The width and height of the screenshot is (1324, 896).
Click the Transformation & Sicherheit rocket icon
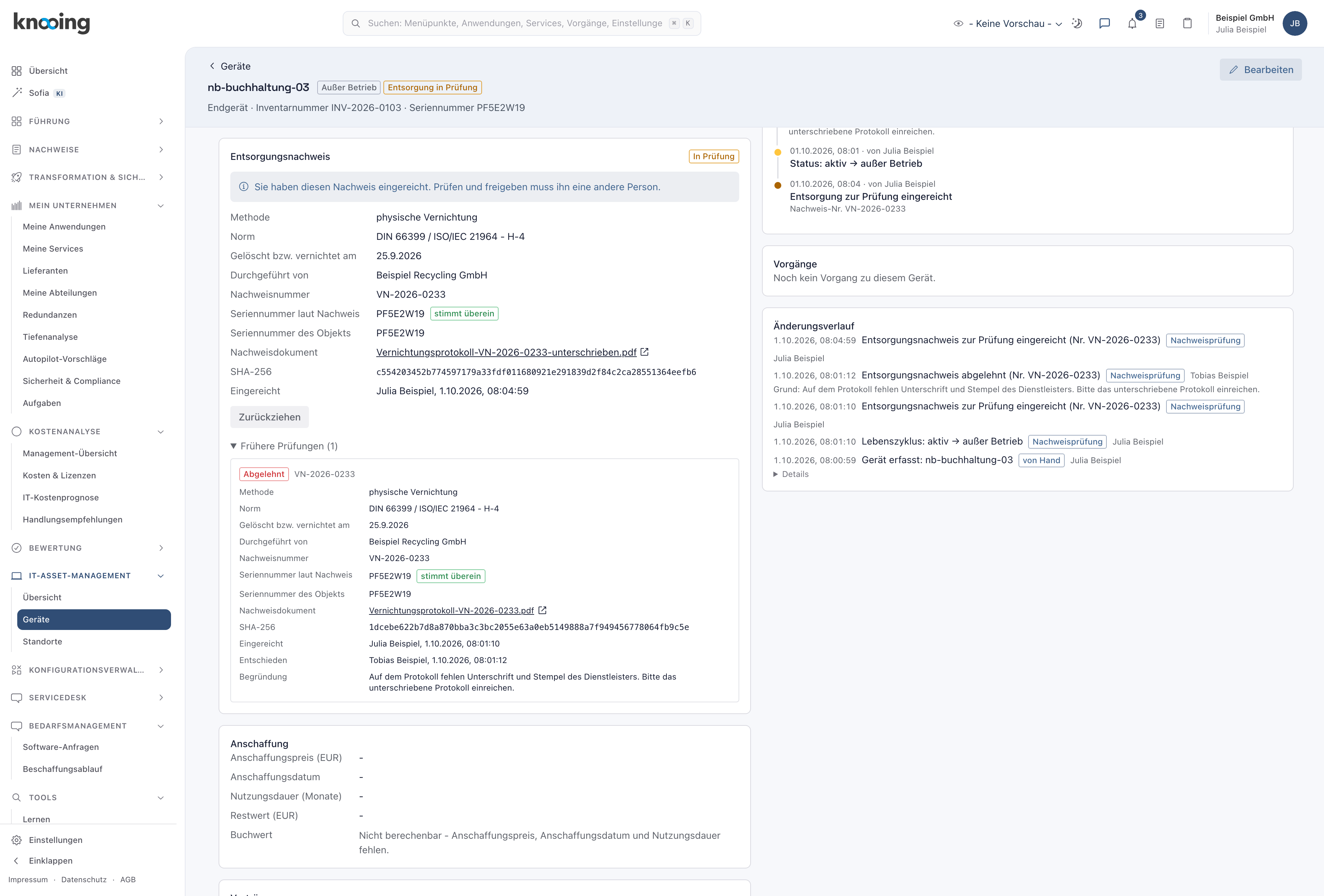[17, 177]
